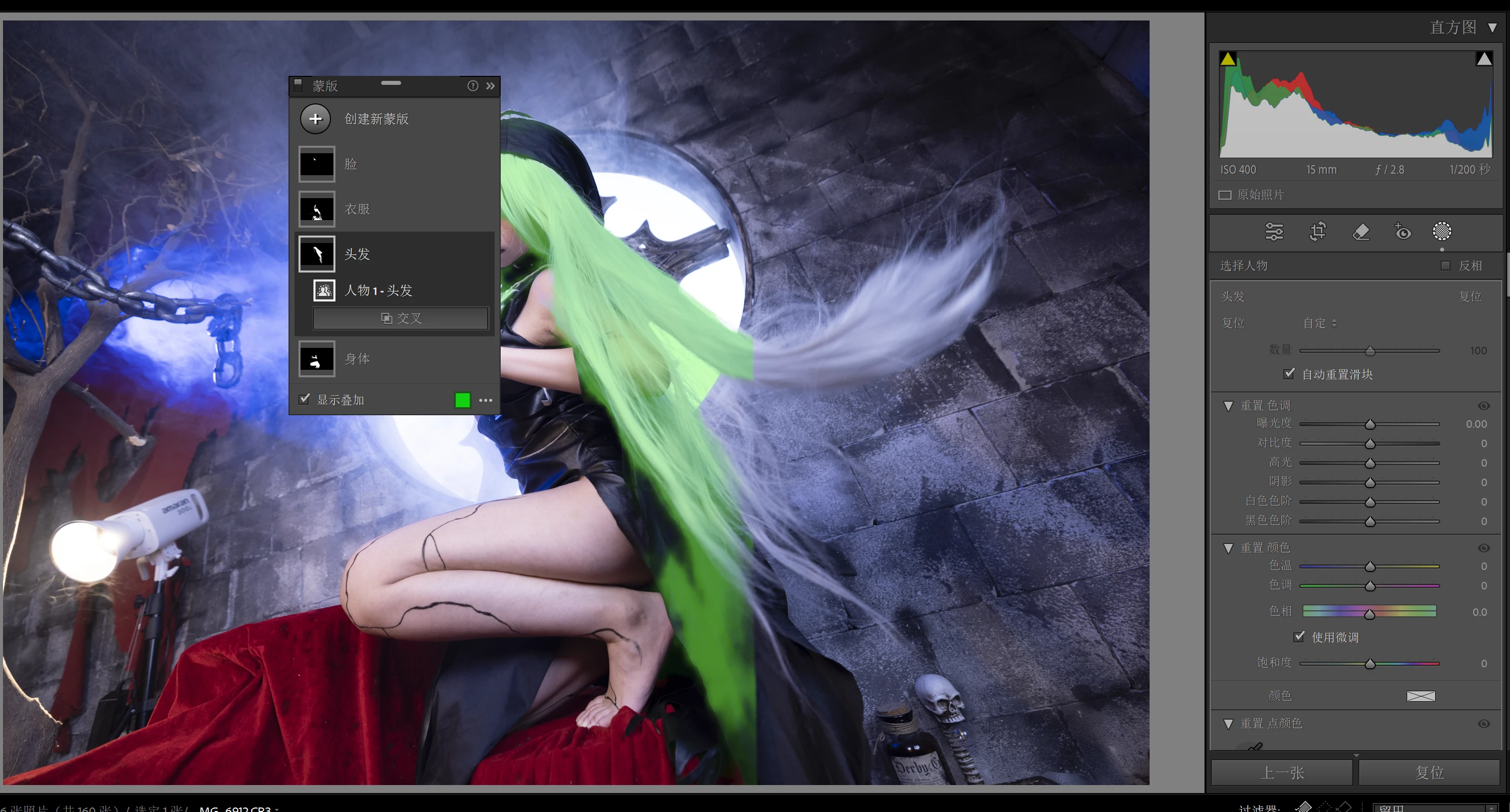Select the Masking tool icon
1510x812 pixels.
(x=1442, y=232)
